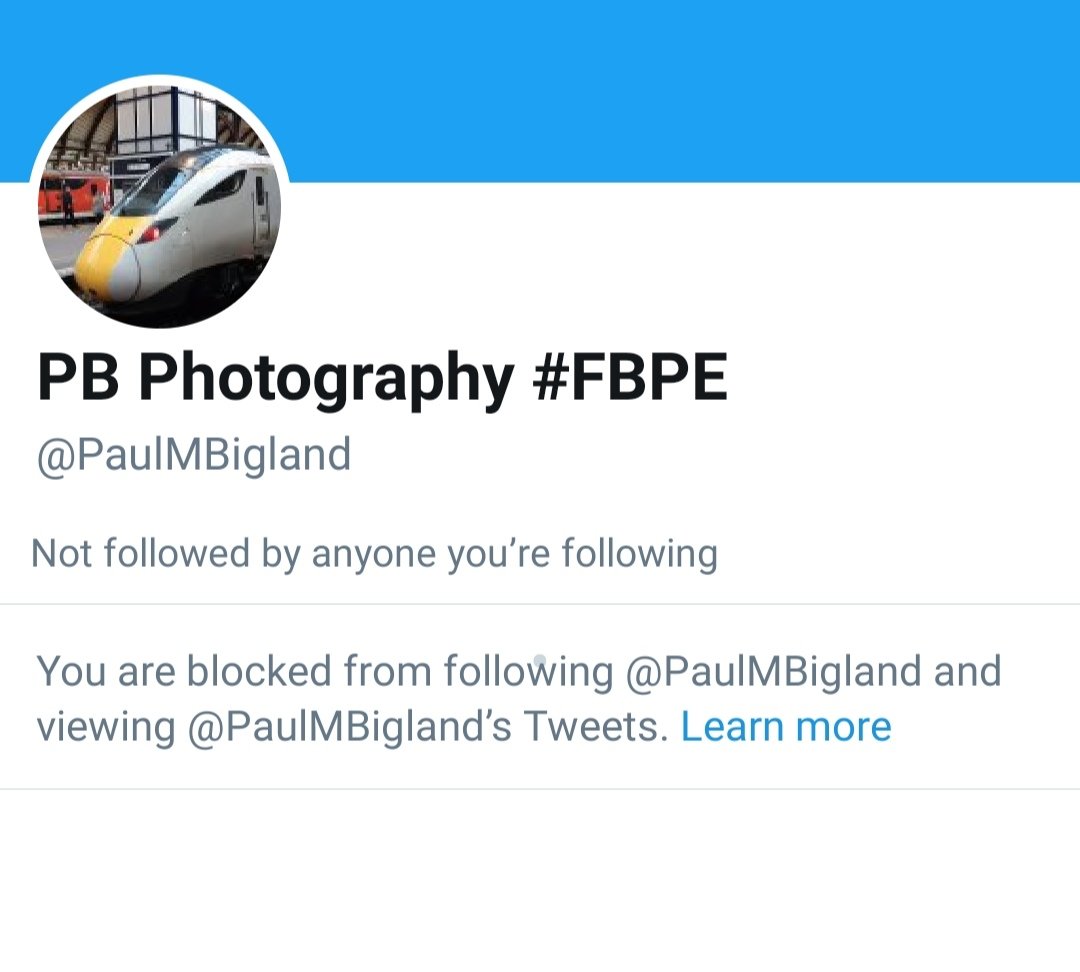Click the empty area below blocked notice

(x=540, y=880)
